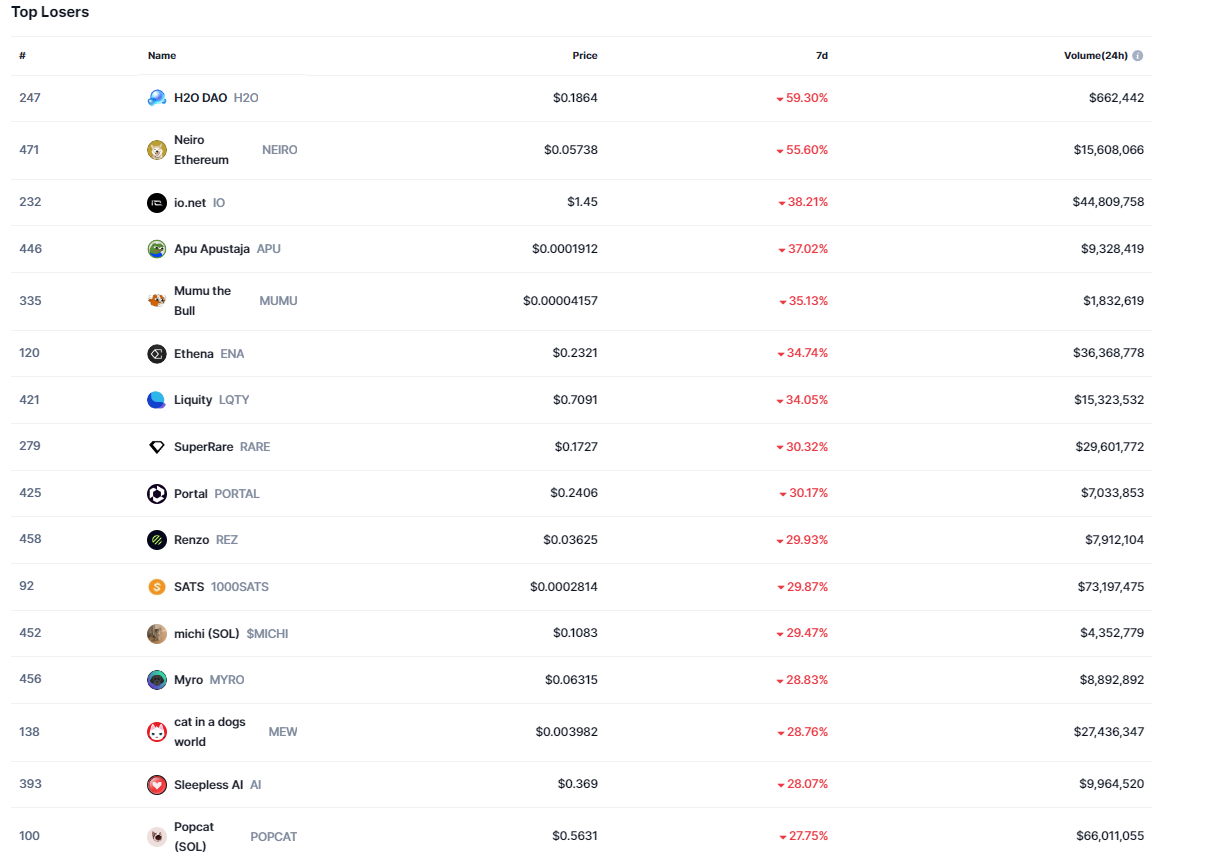The width and height of the screenshot is (1212, 862).
Task: Open the Portal PORTAL coin page
Action: 191,494
